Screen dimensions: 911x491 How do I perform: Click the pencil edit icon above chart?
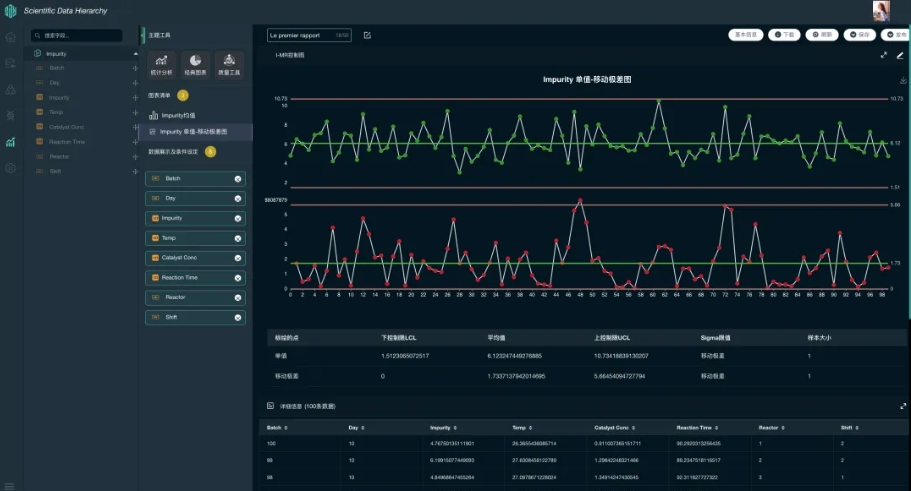pos(900,56)
